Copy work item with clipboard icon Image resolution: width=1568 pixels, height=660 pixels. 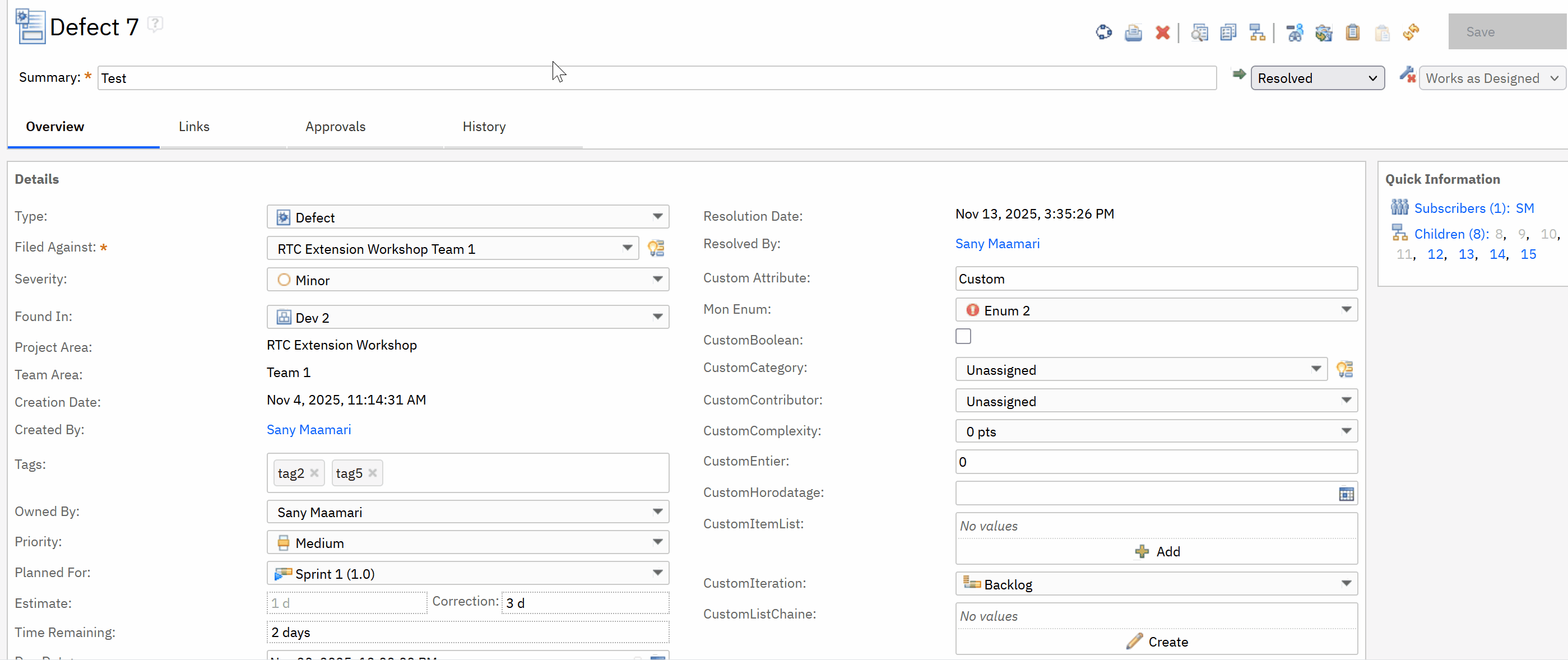1352,32
